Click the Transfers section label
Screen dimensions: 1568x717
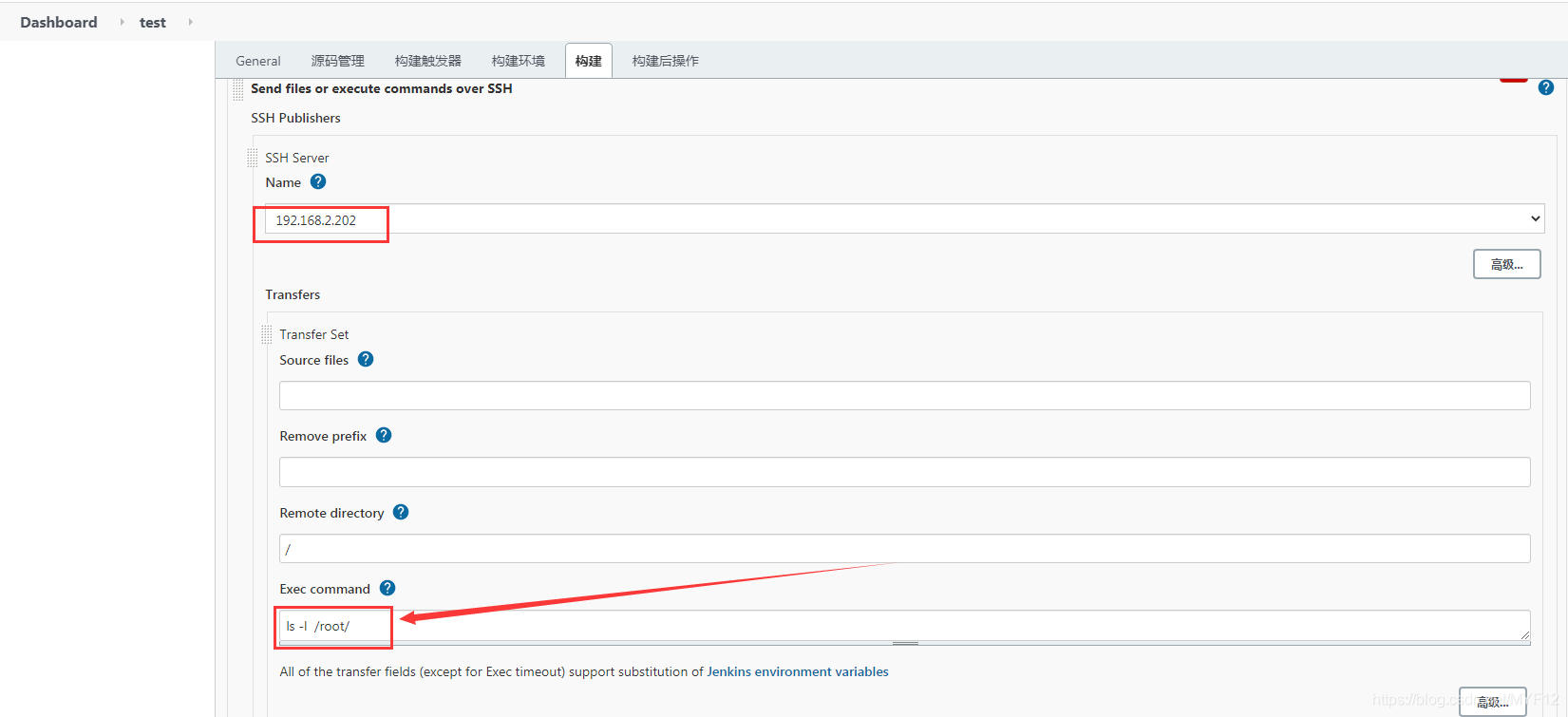click(x=293, y=294)
